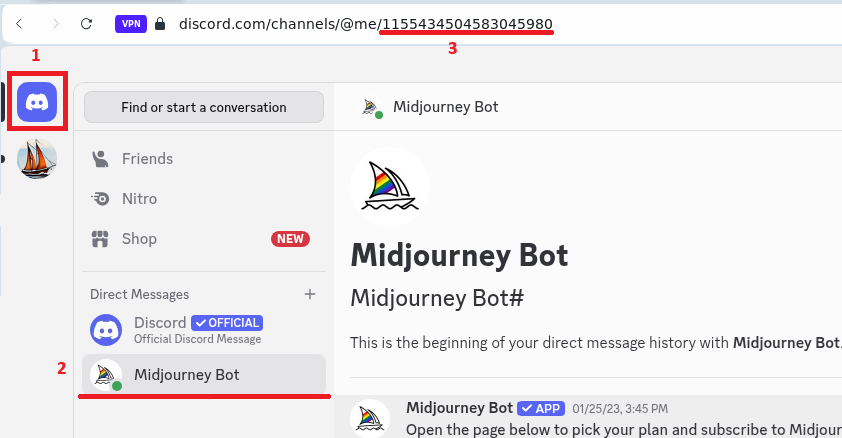The image size is (842, 438).
Task: Click the padlock site security icon
Action: (x=160, y=23)
